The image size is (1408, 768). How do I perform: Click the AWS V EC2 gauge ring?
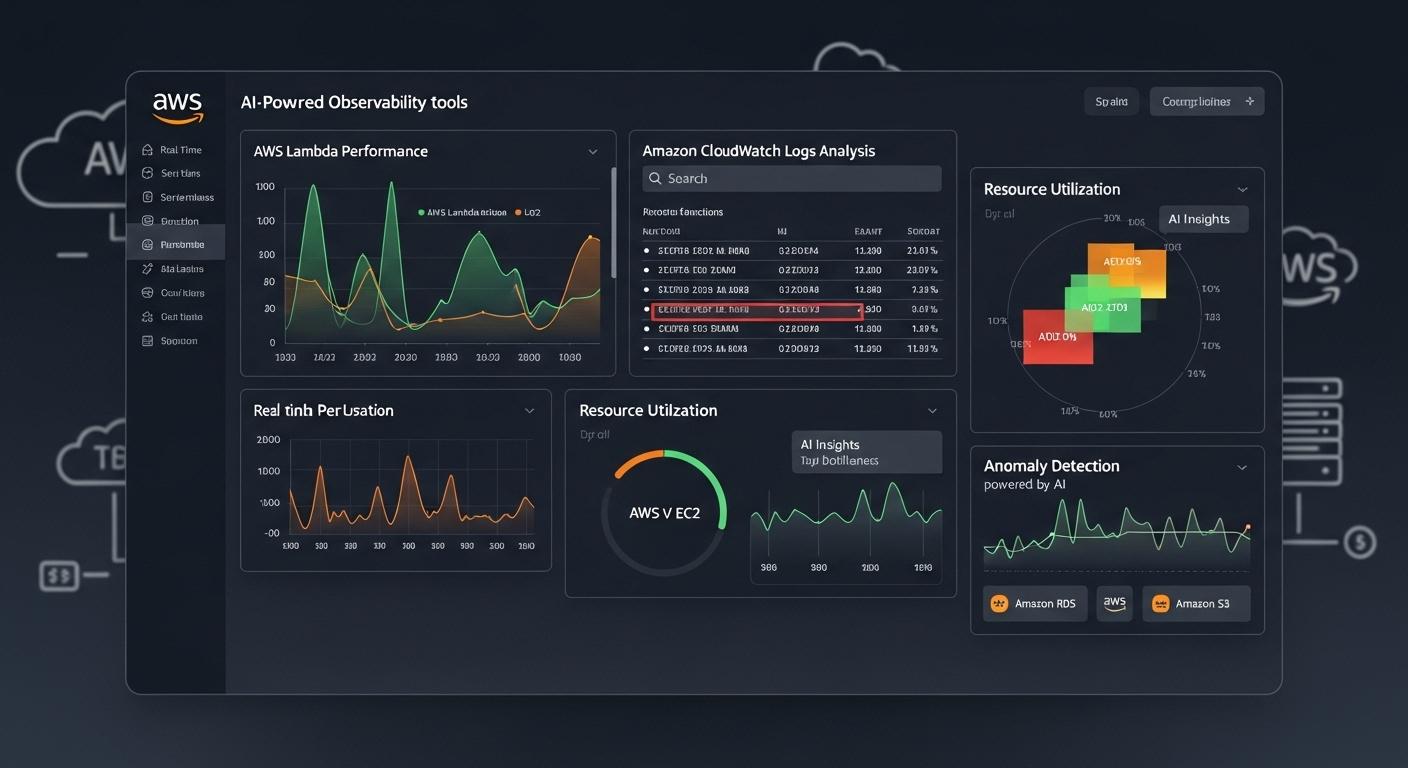coord(665,511)
